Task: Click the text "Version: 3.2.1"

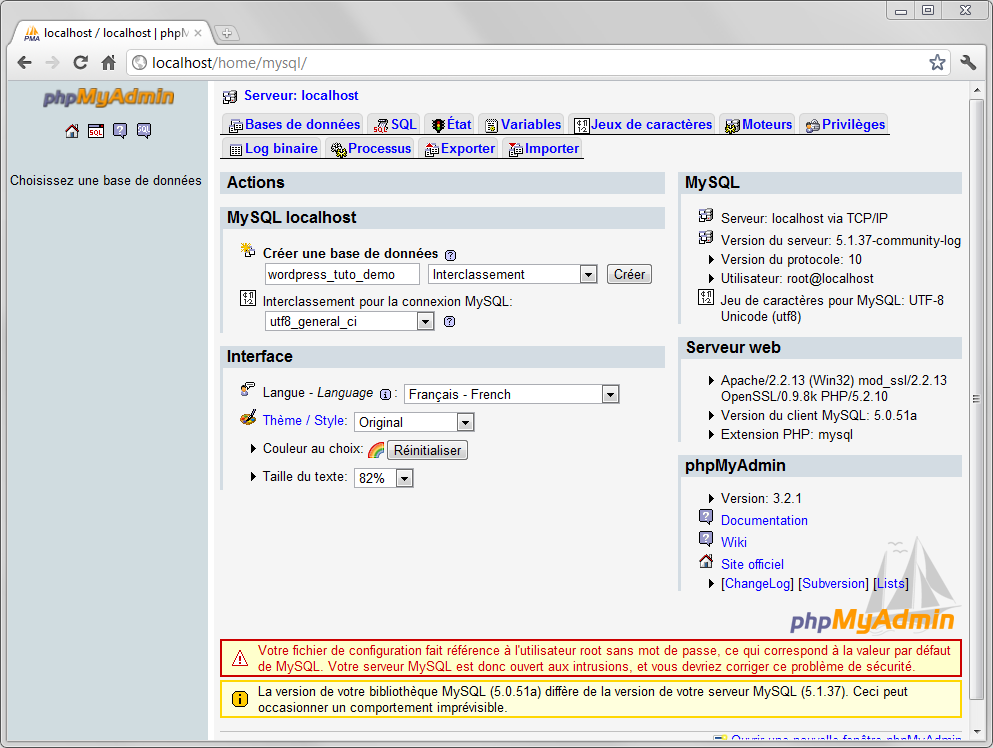Action: pos(761,498)
